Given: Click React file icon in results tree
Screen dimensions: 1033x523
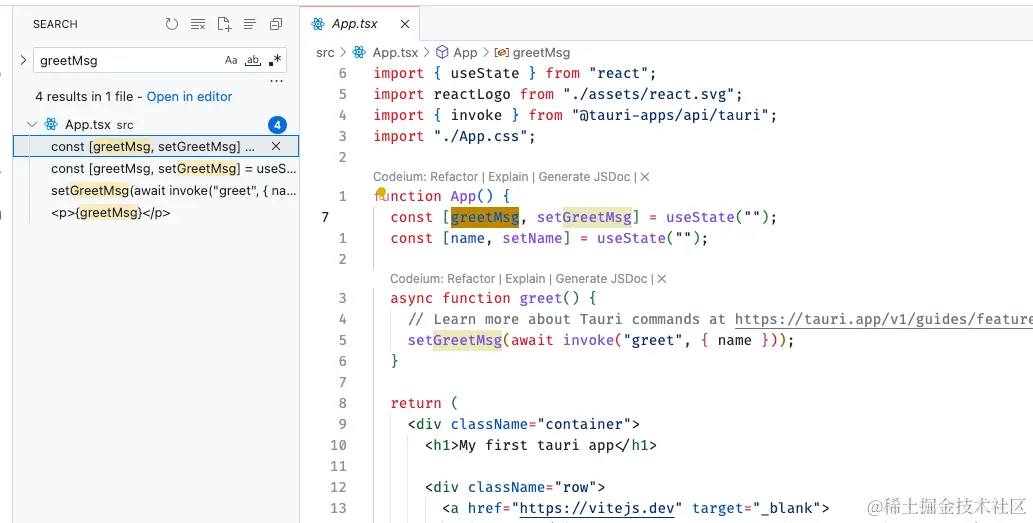Looking at the screenshot, I should click(51, 124).
